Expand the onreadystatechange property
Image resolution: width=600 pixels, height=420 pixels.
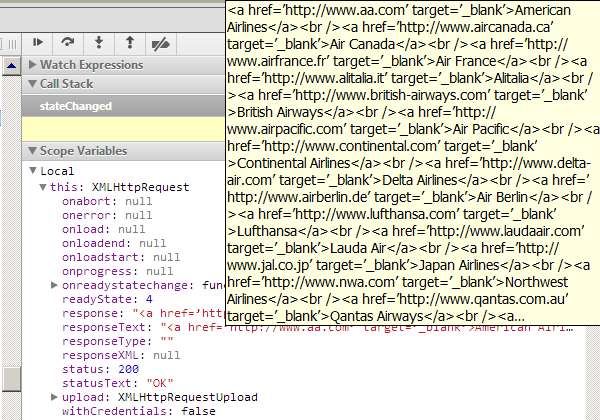54,285
